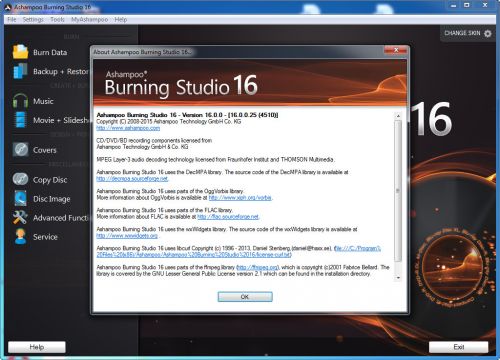Close the About Ashampoo Burning Studio dialog
Image resolution: width=500 pixels, height=360 pixels.
pos(396,50)
